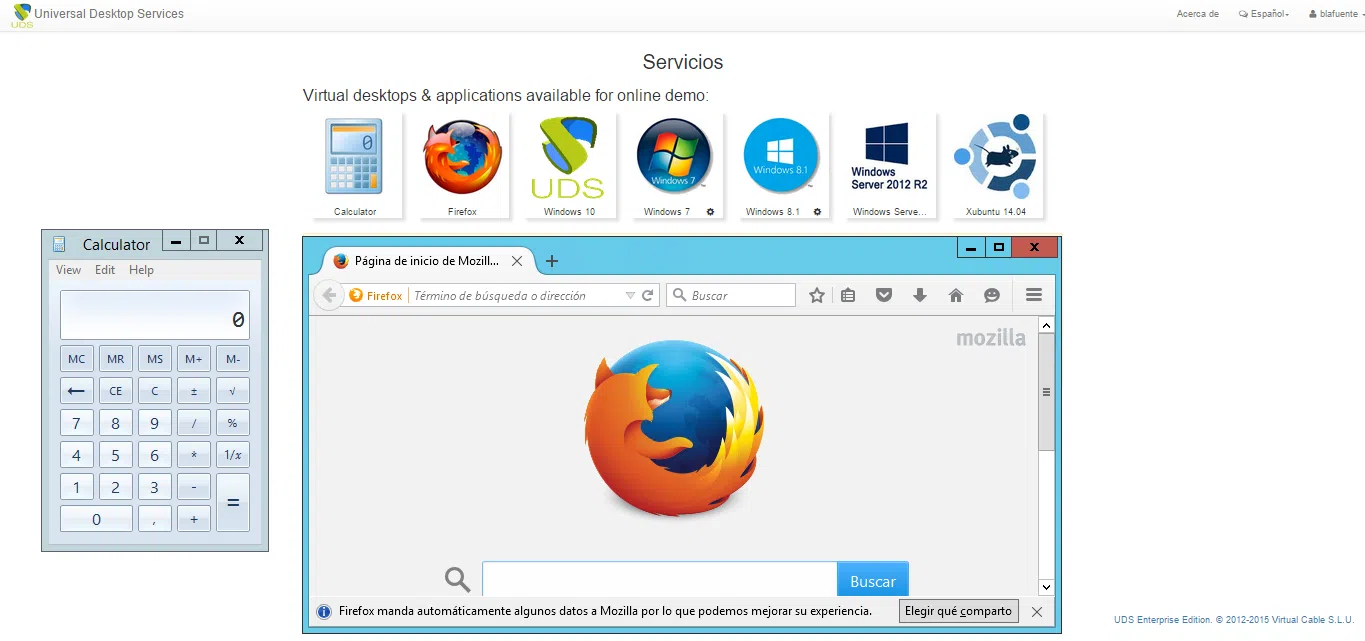Click the gear next to Windows 7
This screenshot has width=1365, height=641.
coord(710,212)
